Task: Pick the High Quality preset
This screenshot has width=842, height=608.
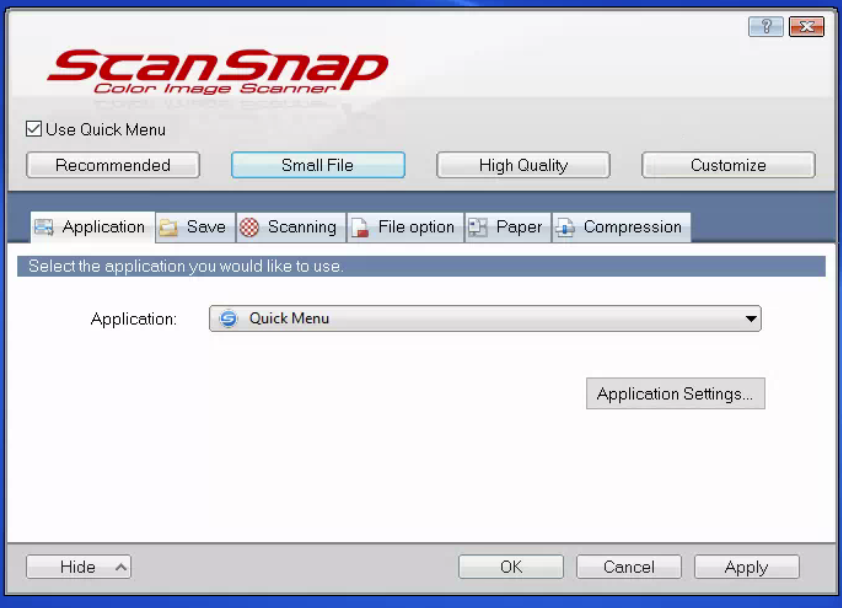Action: pos(523,165)
